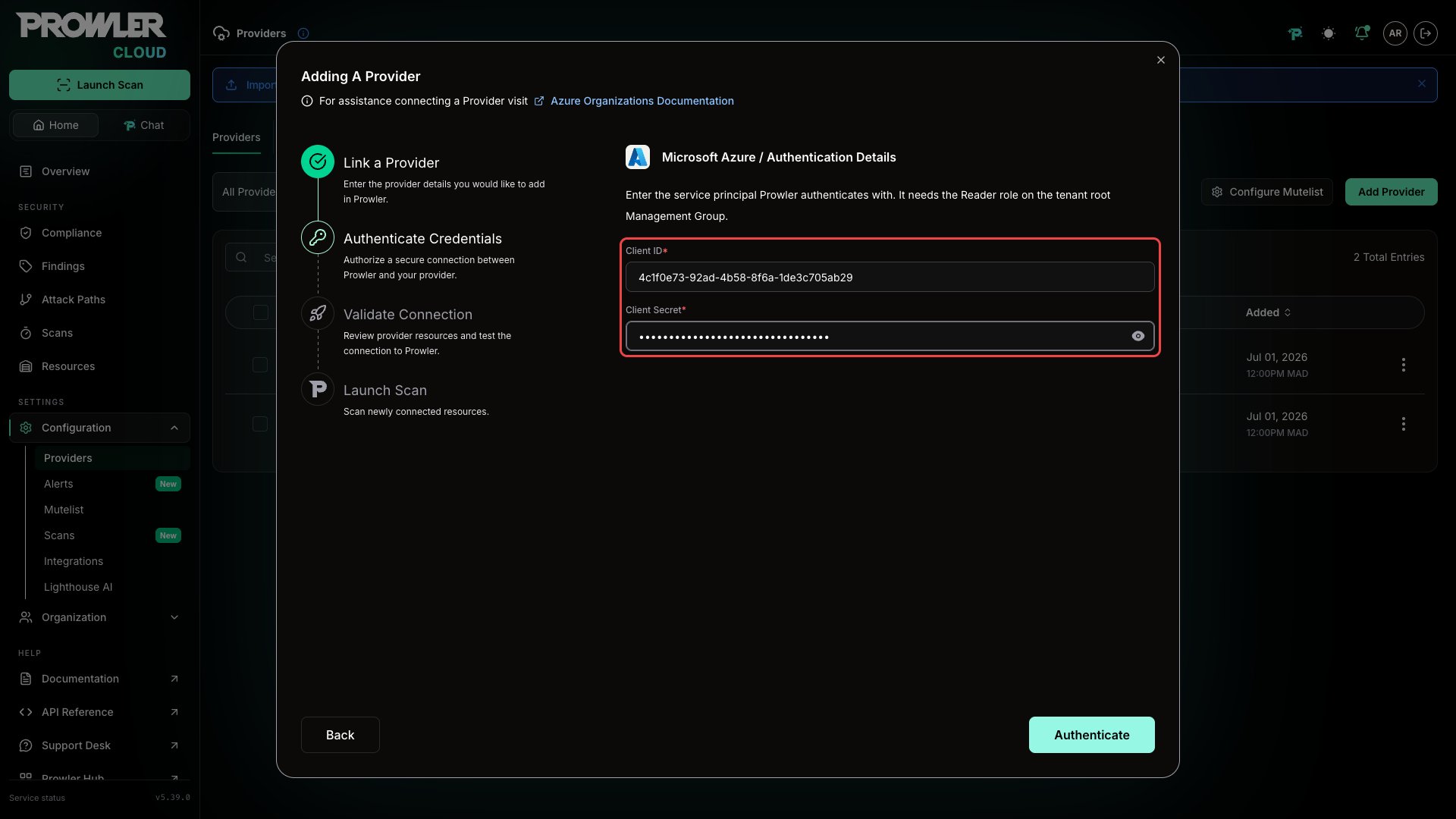Click the API Reference external arrow icon
This screenshot has height=819, width=1456.
pos(174,712)
